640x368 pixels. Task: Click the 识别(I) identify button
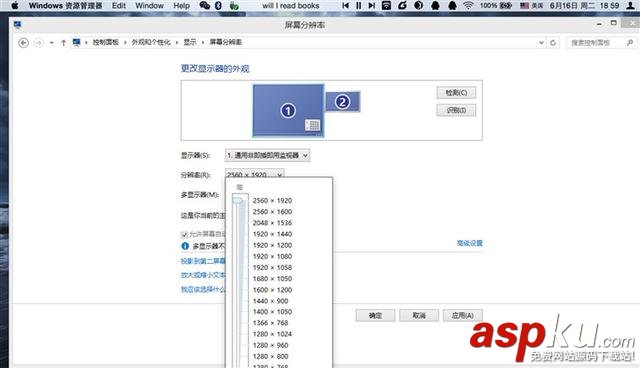click(x=456, y=110)
